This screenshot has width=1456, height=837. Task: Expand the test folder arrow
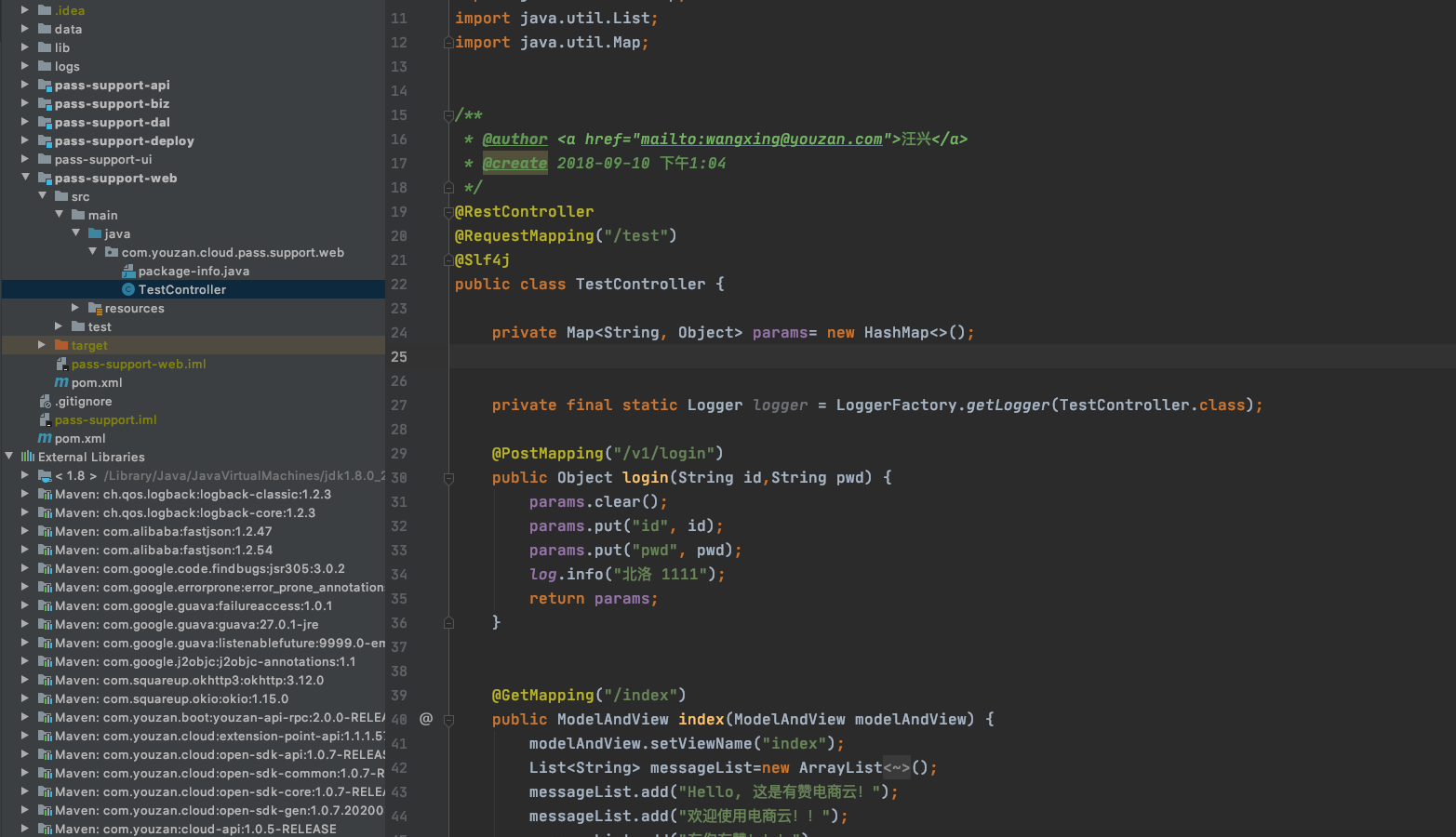tap(60, 326)
